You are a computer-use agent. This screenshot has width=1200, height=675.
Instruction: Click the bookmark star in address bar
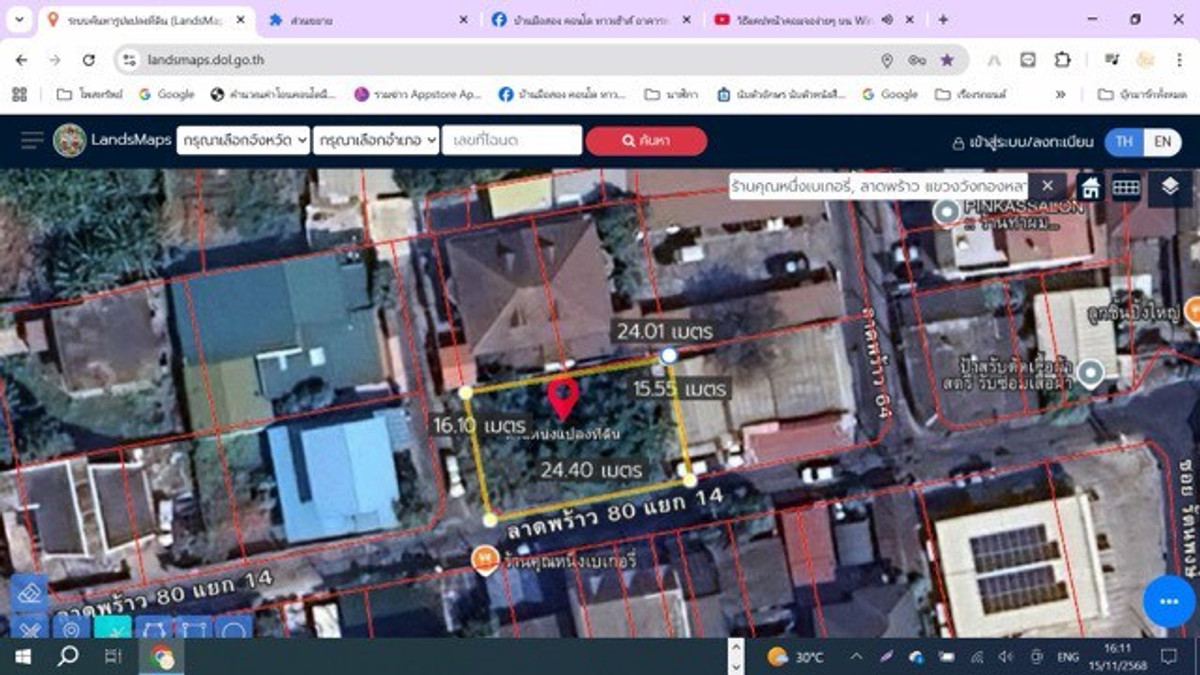pos(947,60)
